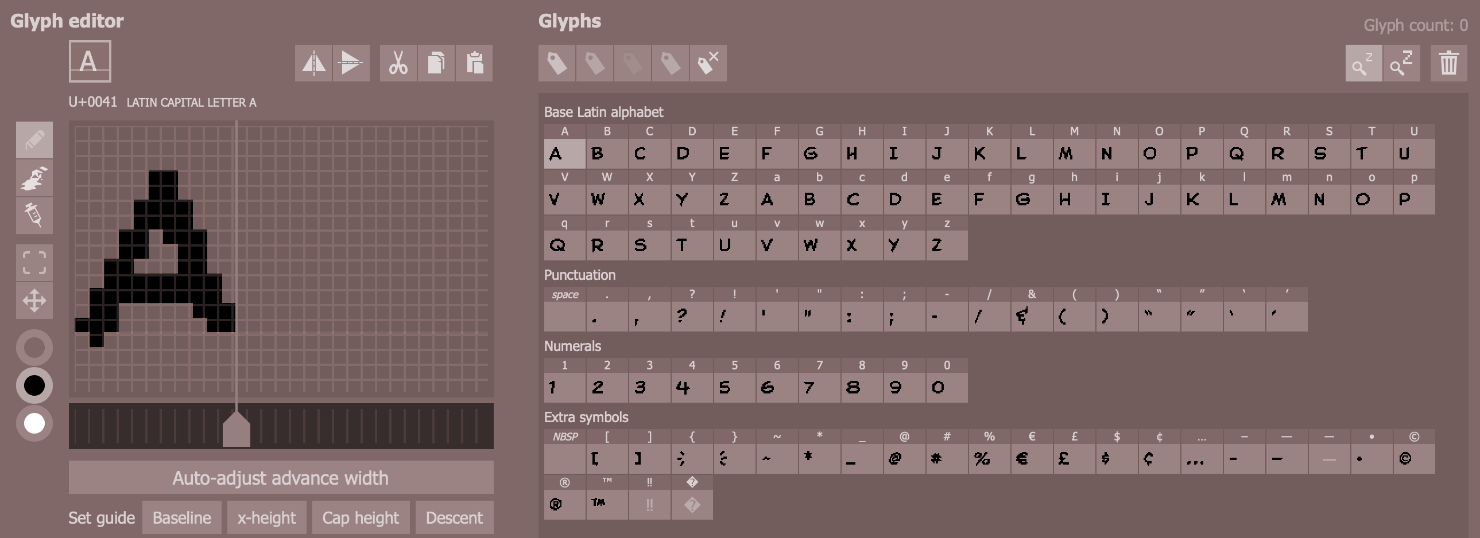Flip the glyph vertically
The width and height of the screenshot is (1480, 538).
351,63
